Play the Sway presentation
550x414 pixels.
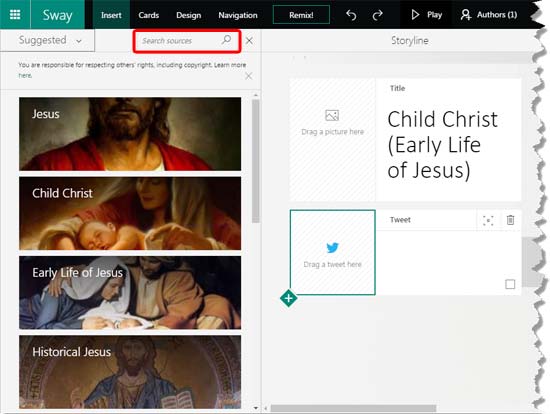427,15
